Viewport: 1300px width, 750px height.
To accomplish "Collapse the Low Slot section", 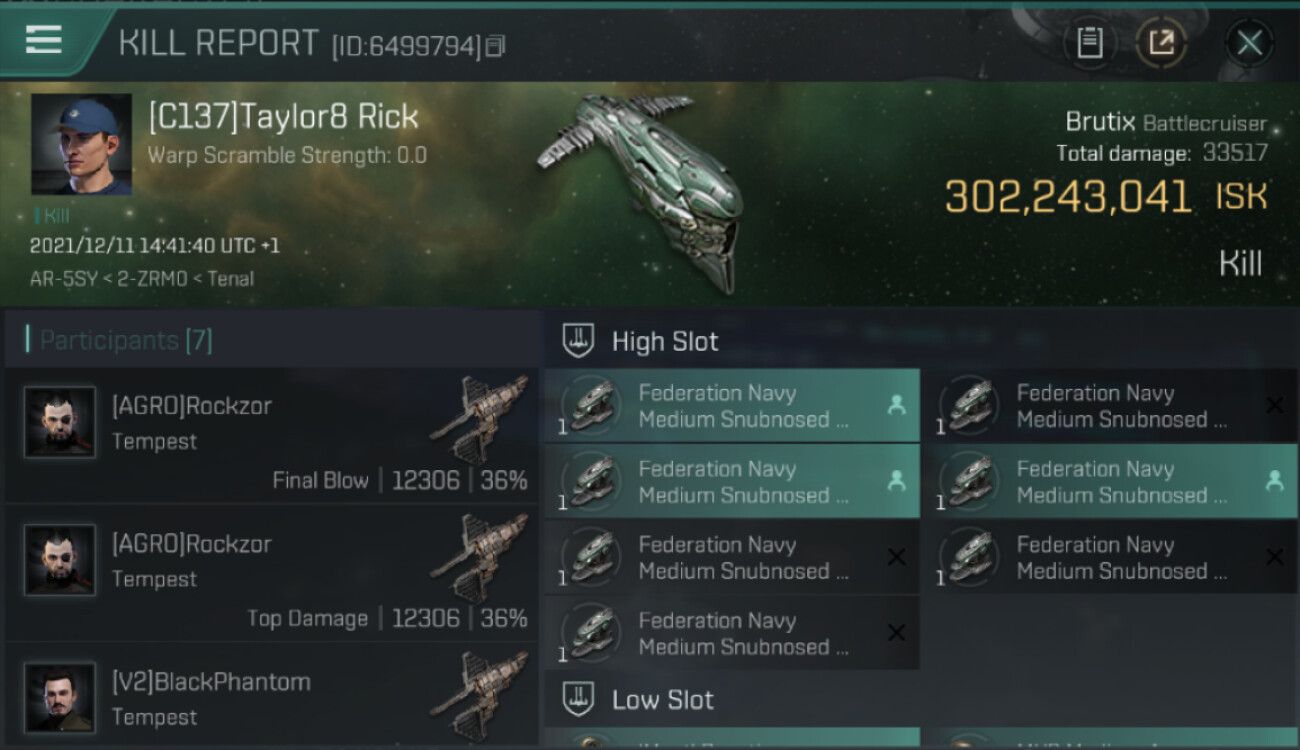I will (x=580, y=699).
